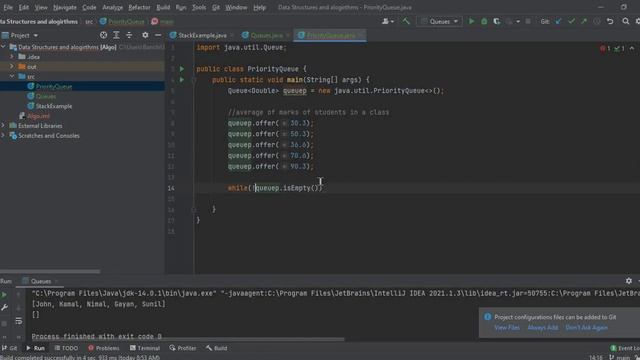Click the Git commit checkmark icon
640x360 pixels.
[571, 21]
